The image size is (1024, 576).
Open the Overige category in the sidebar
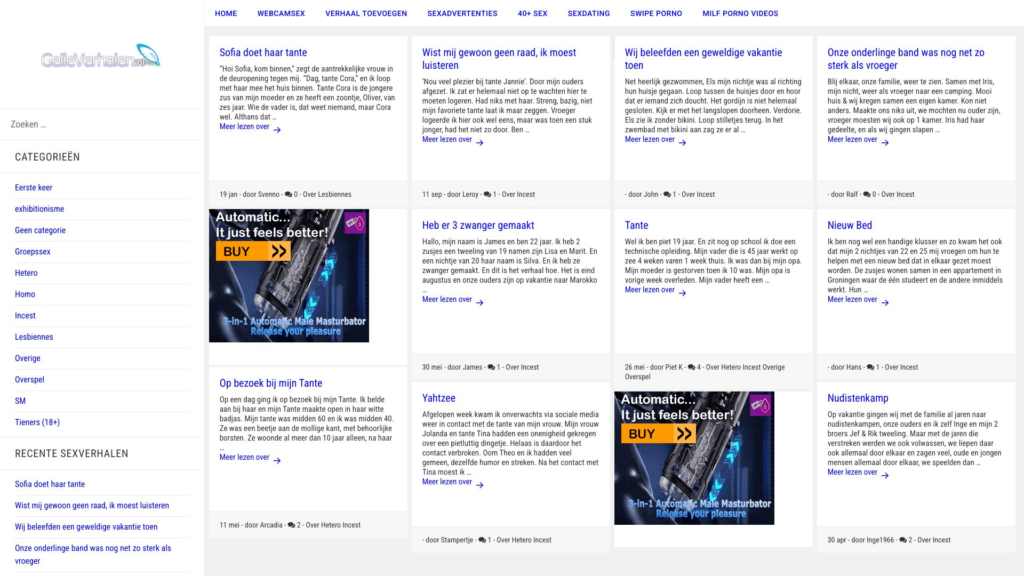tap(28, 358)
